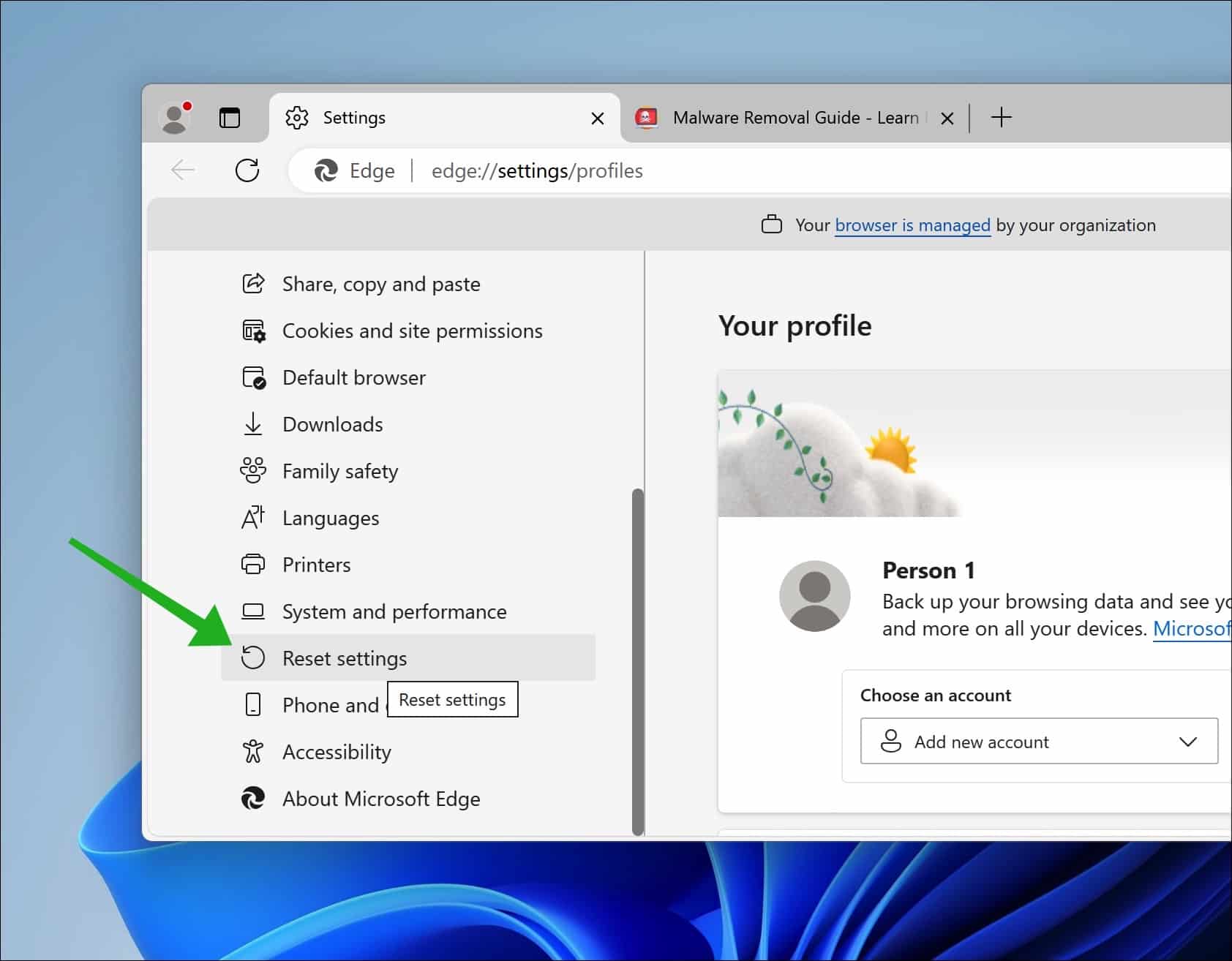Open the browser is managed link
The height and width of the screenshot is (961, 1232).
[x=912, y=225]
